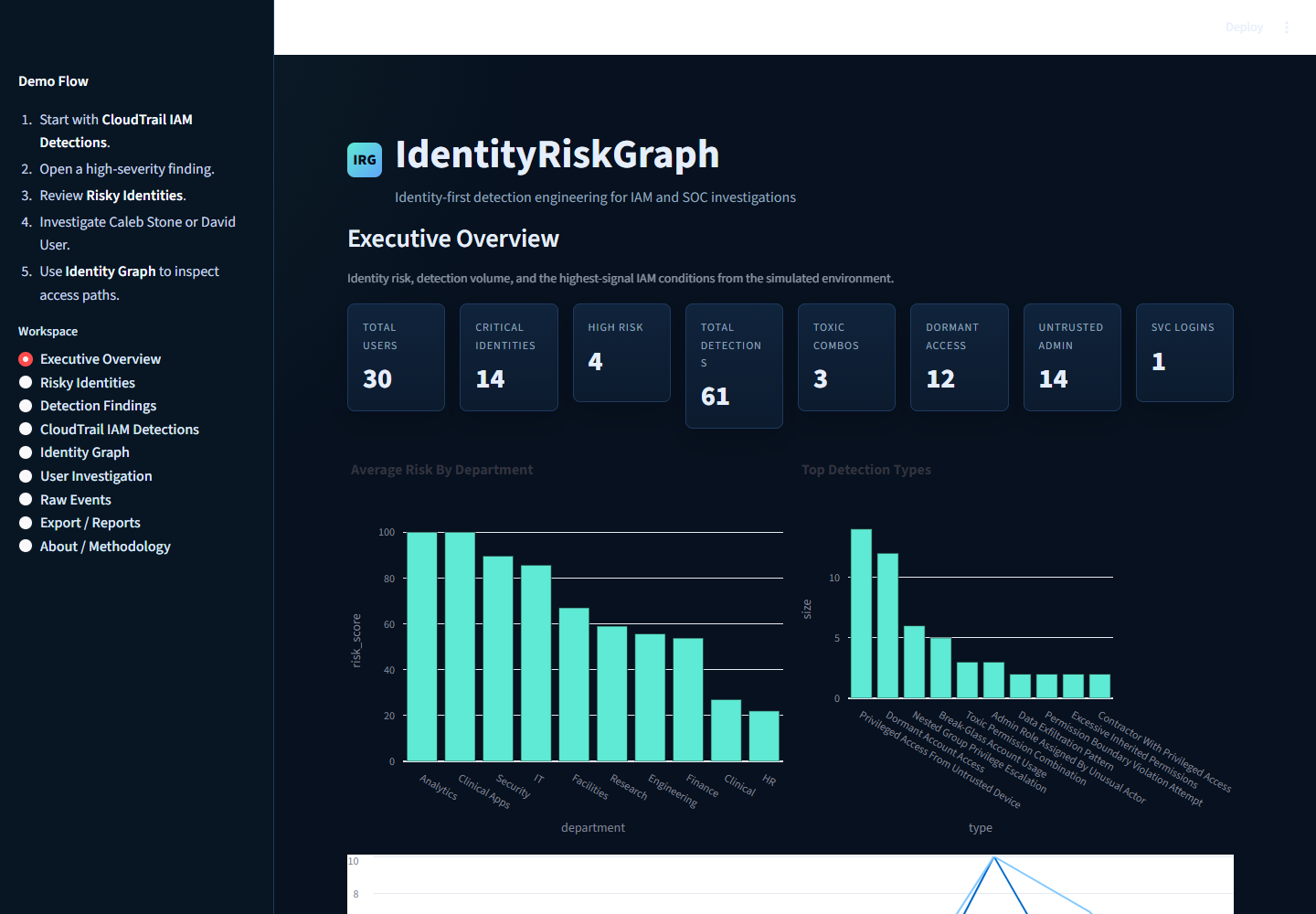Click the Engineering bar in department chart
The image size is (1316, 914).
pos(651,697)
